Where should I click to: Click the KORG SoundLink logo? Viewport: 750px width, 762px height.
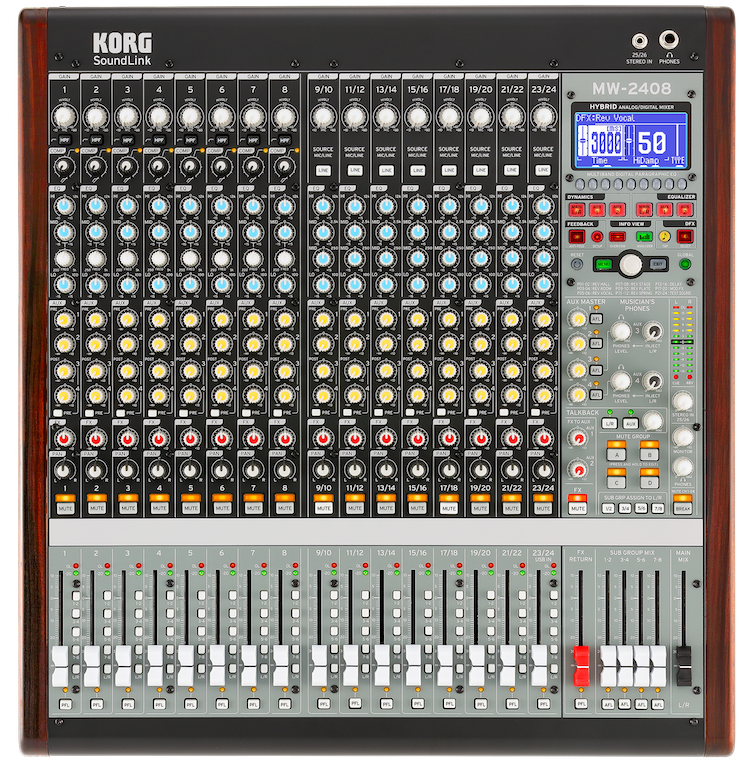[x=122, y=49]
